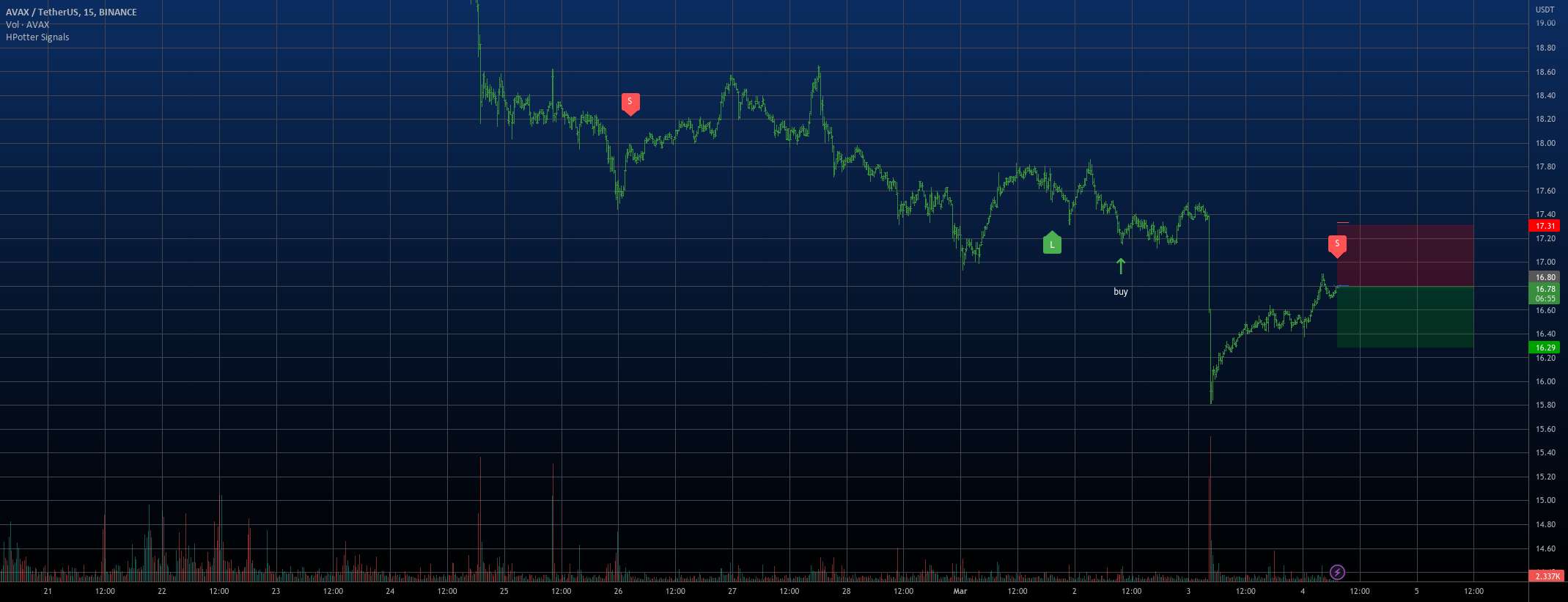This screenshot has width=1568, height=602.
Task: Click the AVAX / TetherUS symbol title
Action: pos(71,12)
